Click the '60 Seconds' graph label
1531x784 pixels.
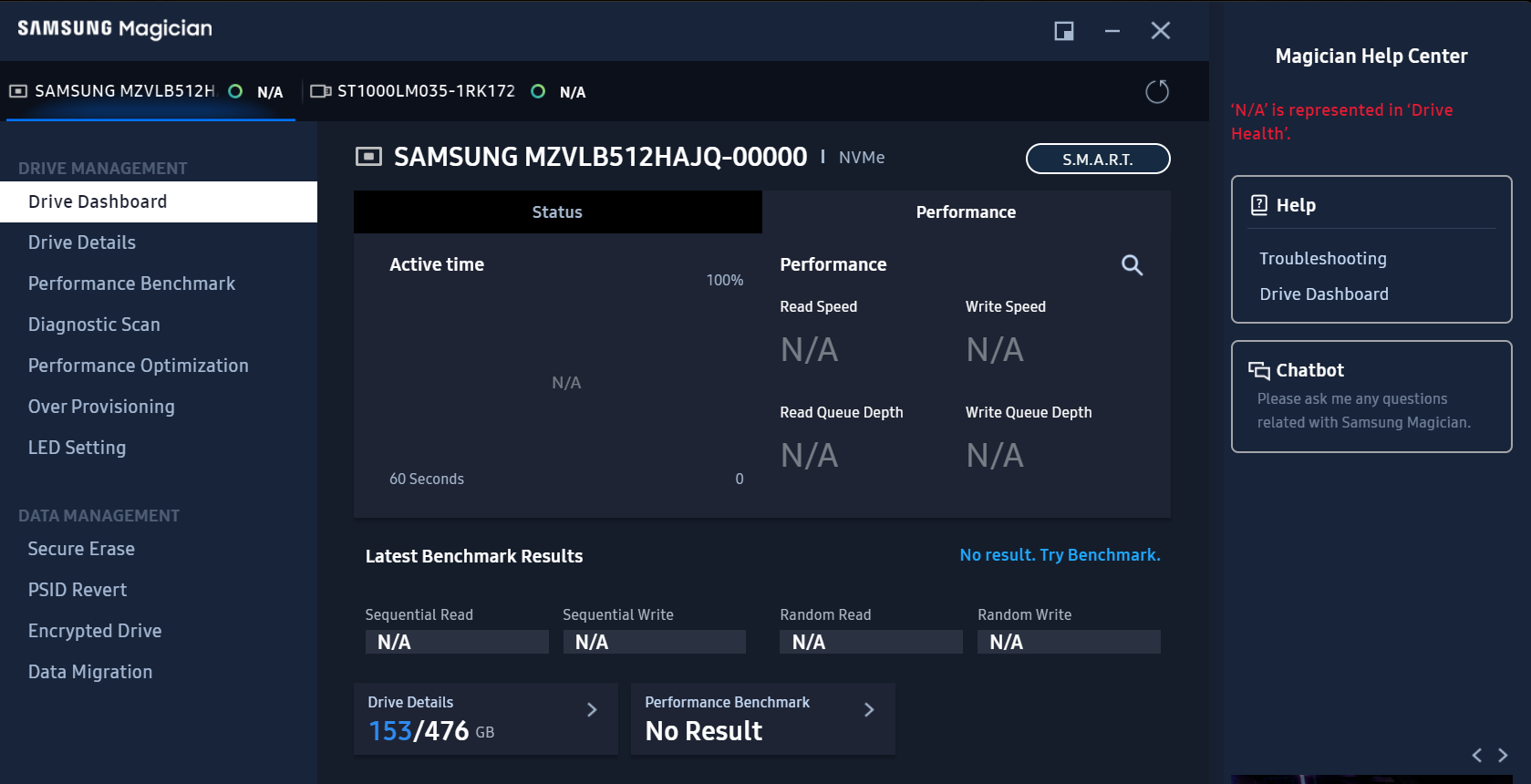click(x=427, y=479)
